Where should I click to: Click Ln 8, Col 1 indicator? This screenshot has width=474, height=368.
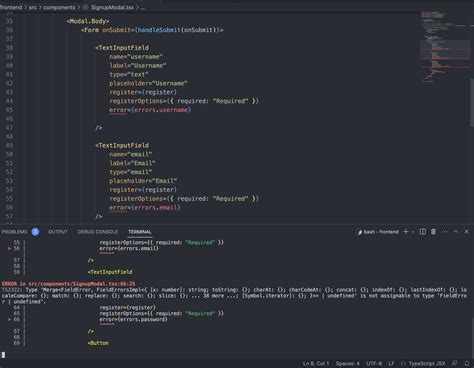coord(316,363)
